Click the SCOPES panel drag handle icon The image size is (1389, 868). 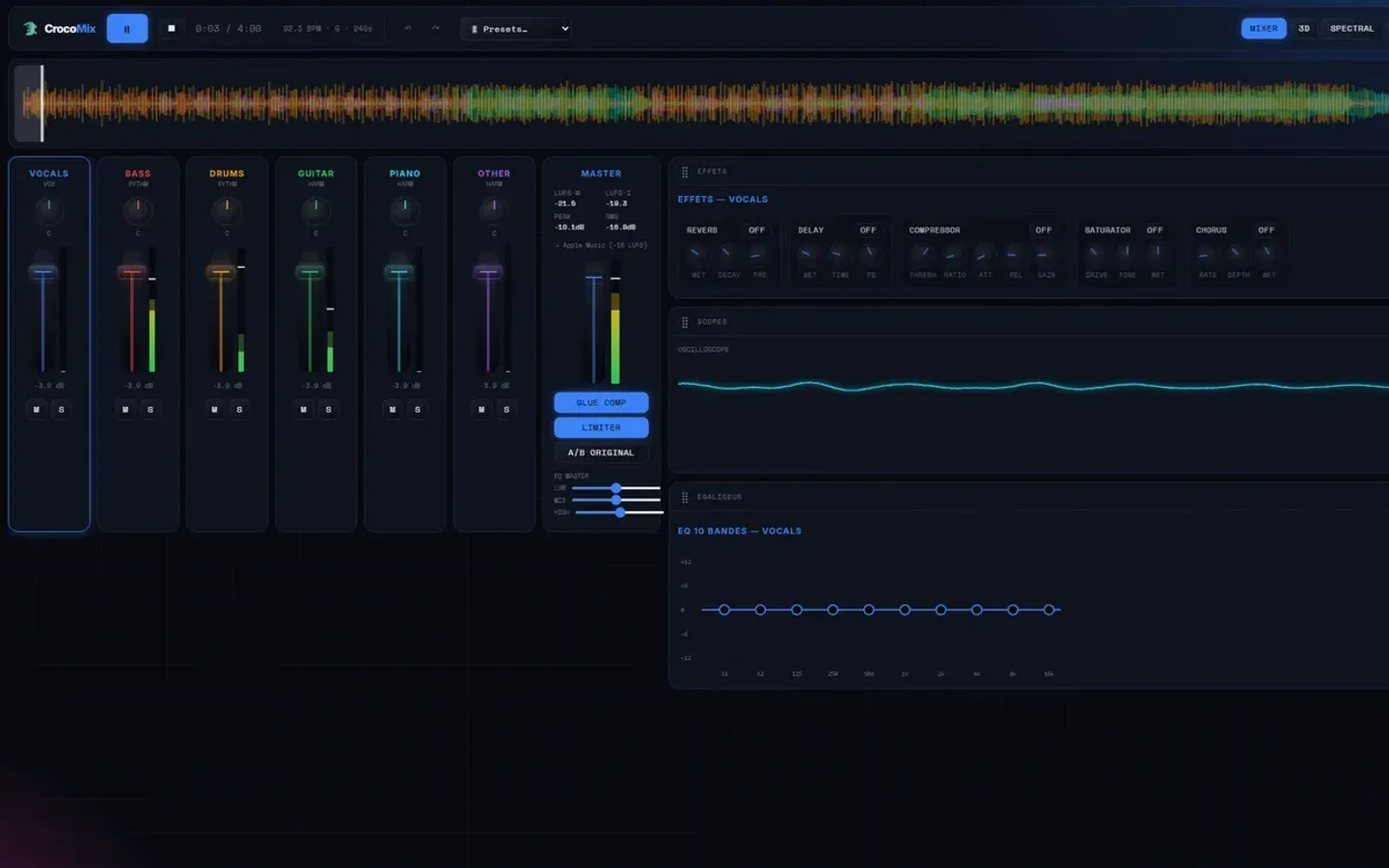click(685, 322)
